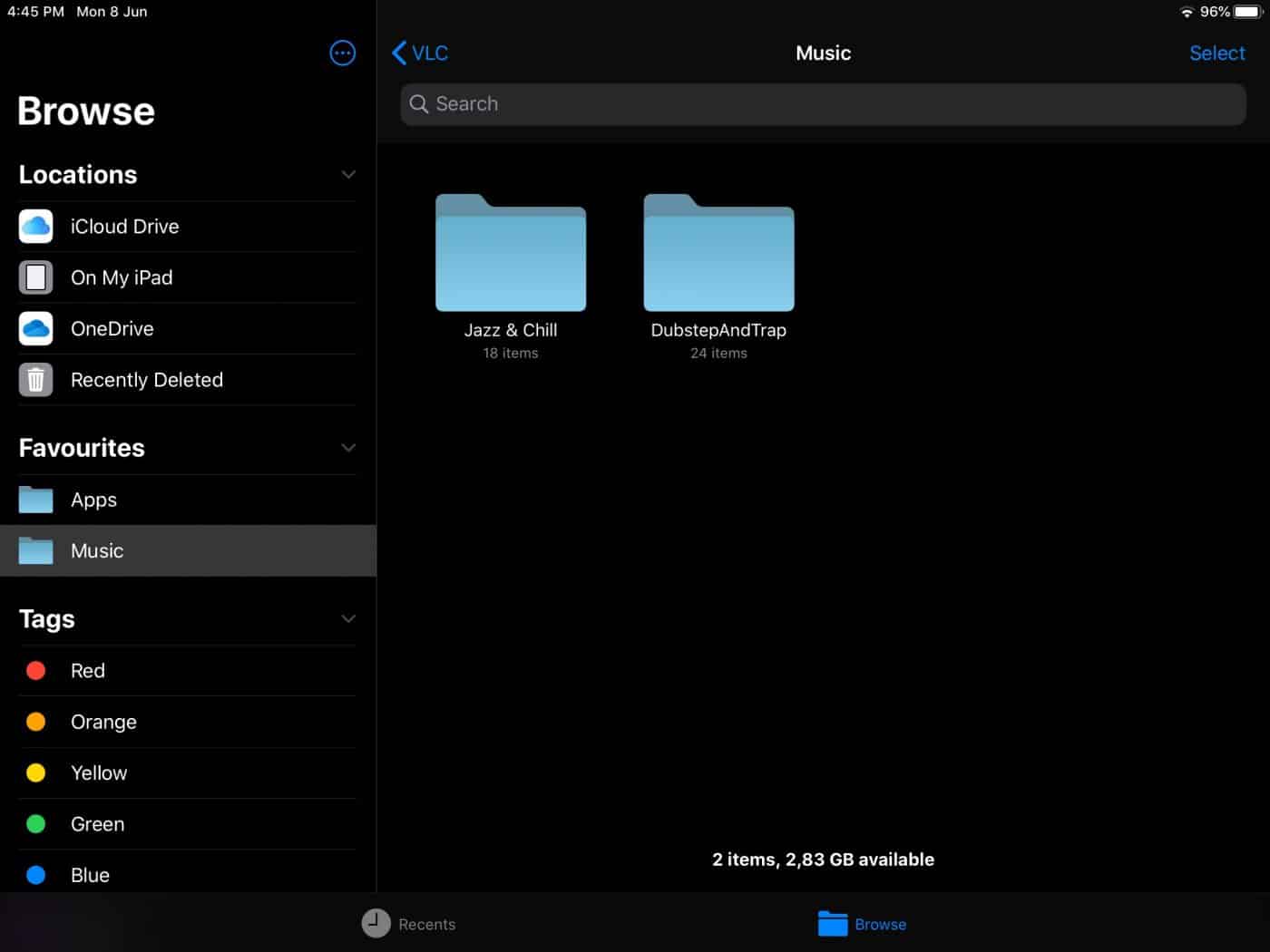Switch to the Recents tab
Viewport: 1270px width, 952px height.
(409, 924)
